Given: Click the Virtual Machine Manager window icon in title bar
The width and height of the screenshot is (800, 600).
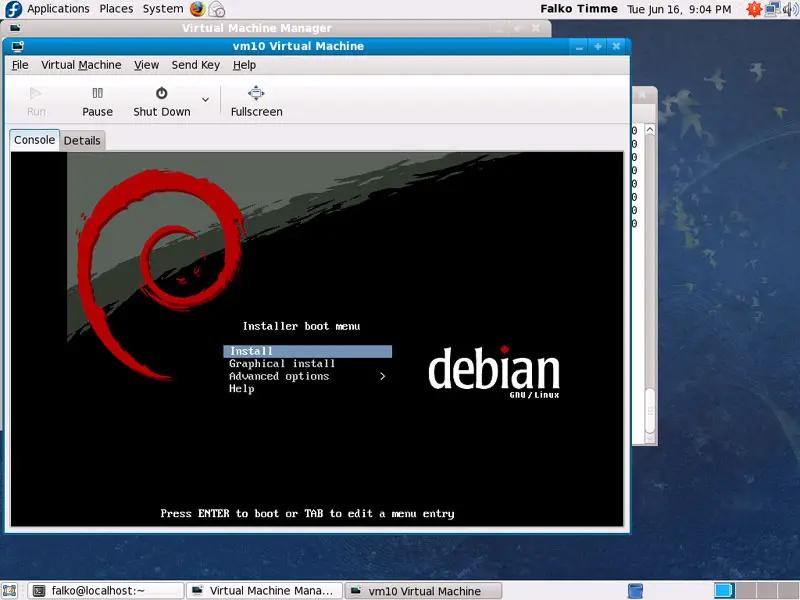Looking at the screenshot, I should pyautogui.click(x=15, y=28).
